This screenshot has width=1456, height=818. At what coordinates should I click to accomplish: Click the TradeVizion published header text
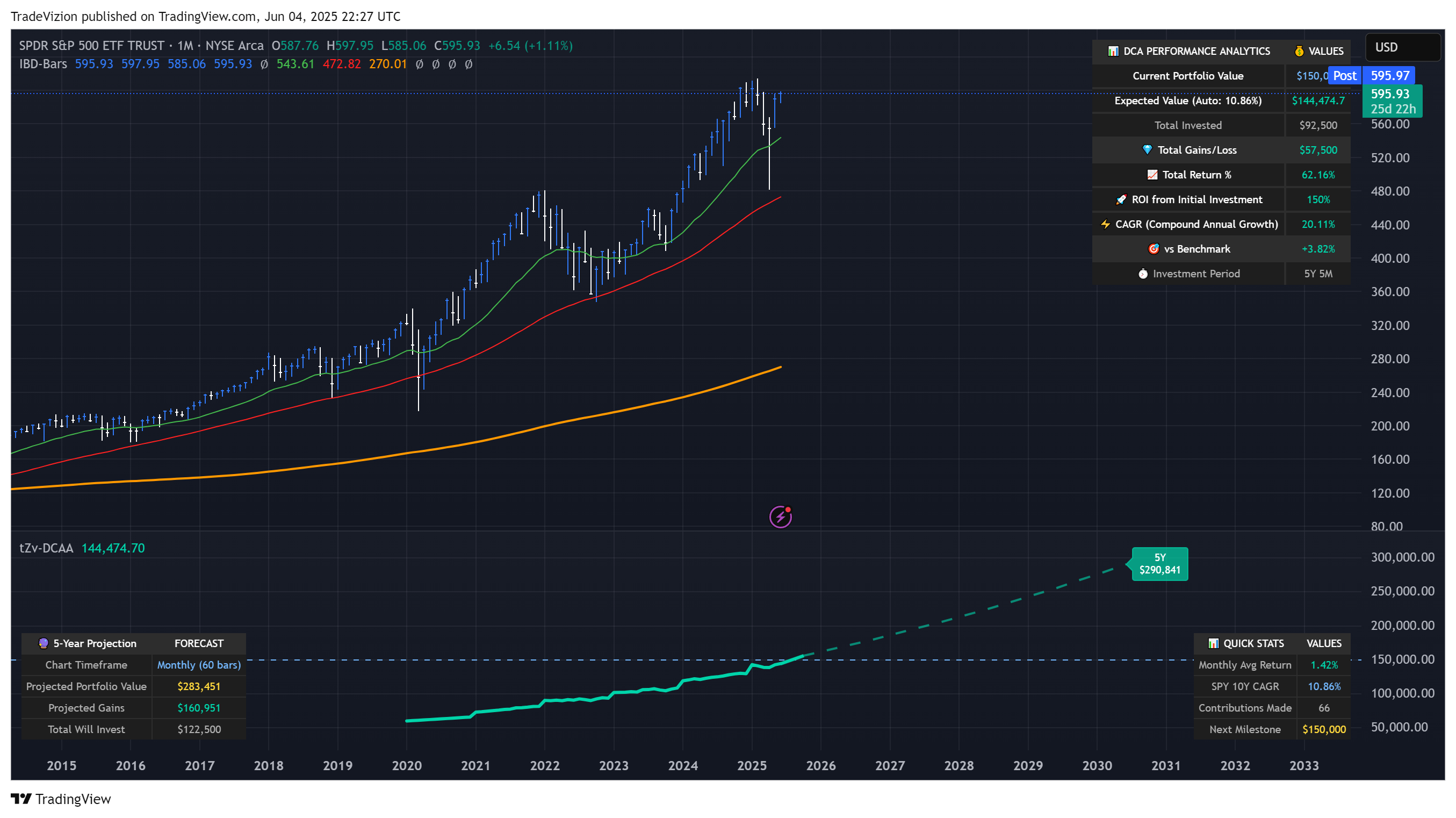point(205,17)
